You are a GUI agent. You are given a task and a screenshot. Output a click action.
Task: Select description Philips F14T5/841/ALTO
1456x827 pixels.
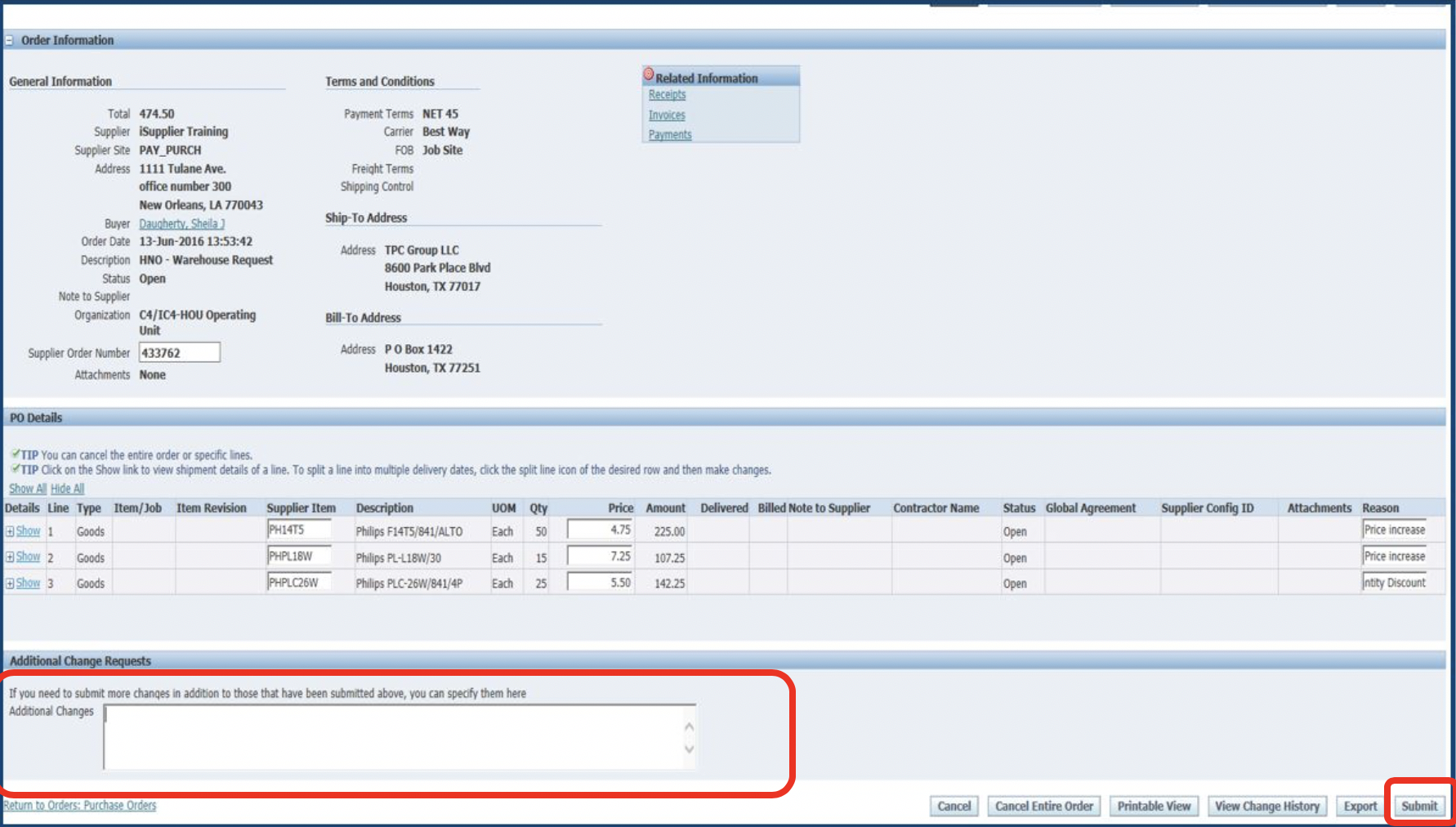409,532
